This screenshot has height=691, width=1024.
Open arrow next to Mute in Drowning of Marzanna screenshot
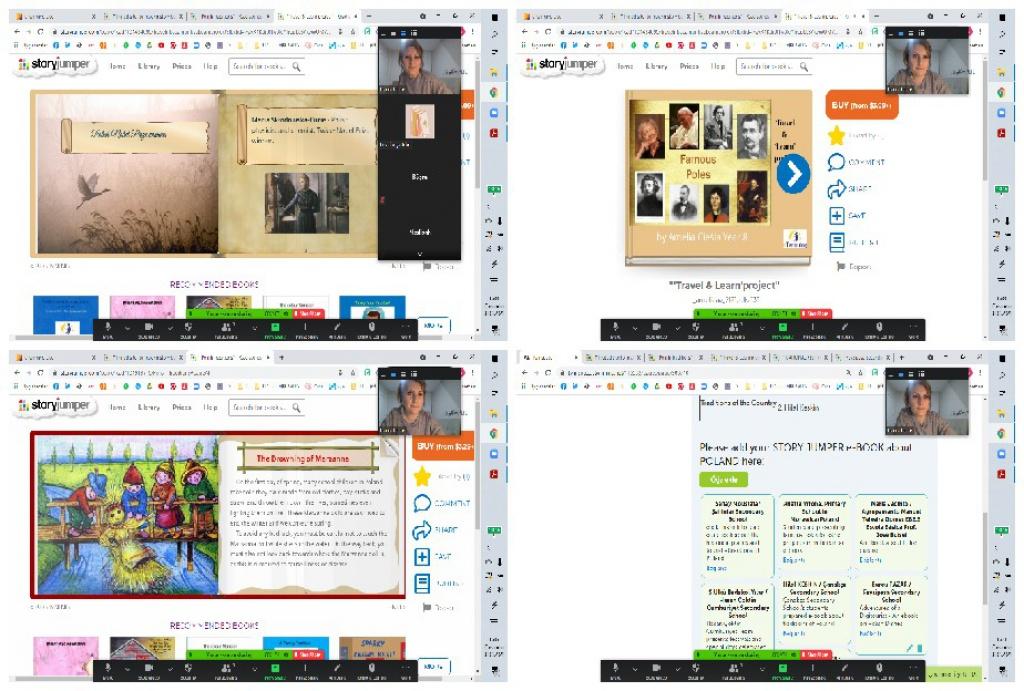(x=127, y=669)
